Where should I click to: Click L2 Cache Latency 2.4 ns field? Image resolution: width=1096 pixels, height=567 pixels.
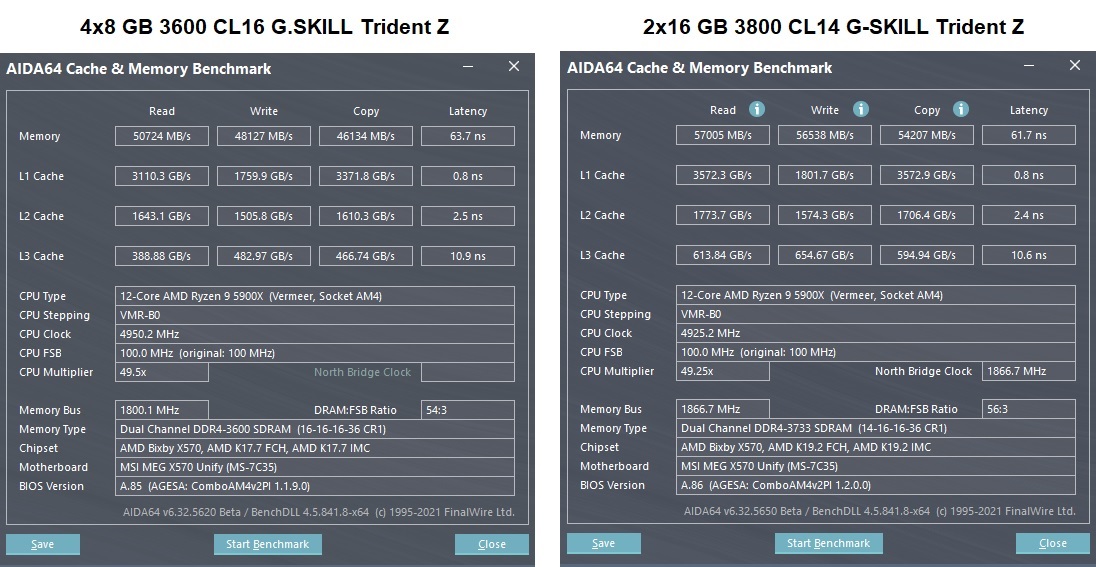point(1029,215)
